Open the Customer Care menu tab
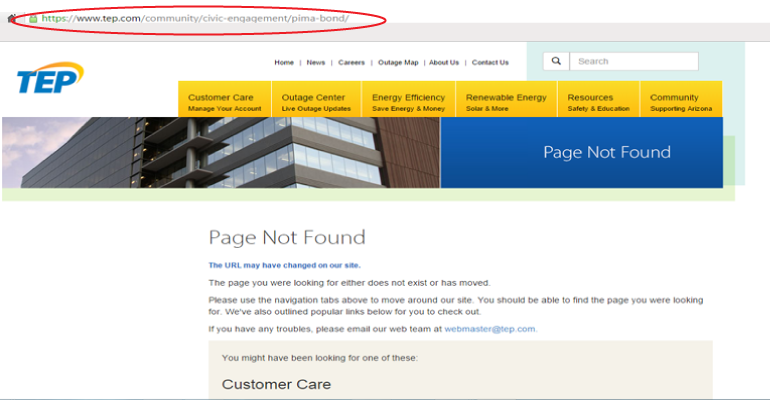The width and height of the screenshot is (770, 400). (x=224, y=102)
